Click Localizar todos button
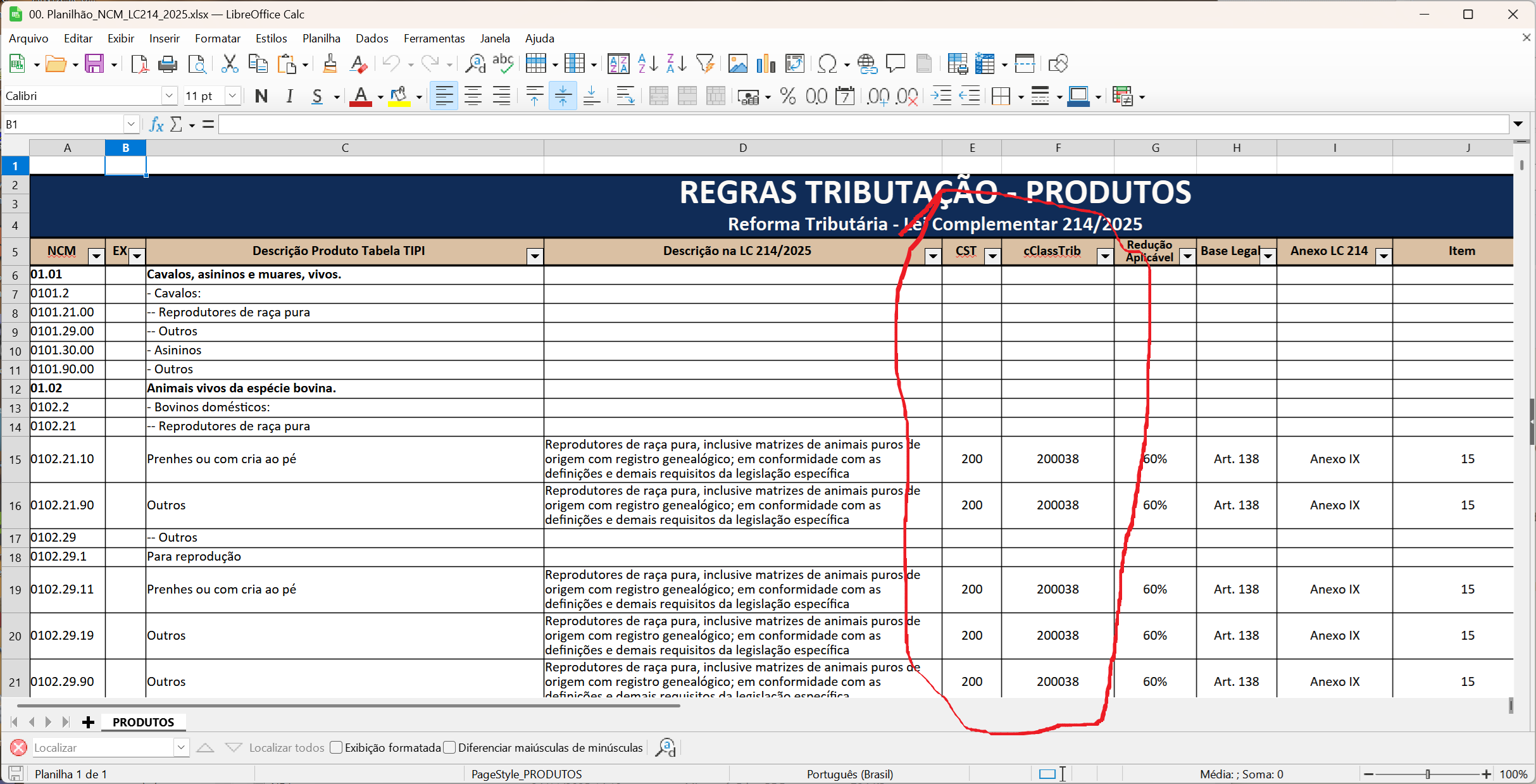Viewport: 1536px width, 784px height. (x=286, y=748)
